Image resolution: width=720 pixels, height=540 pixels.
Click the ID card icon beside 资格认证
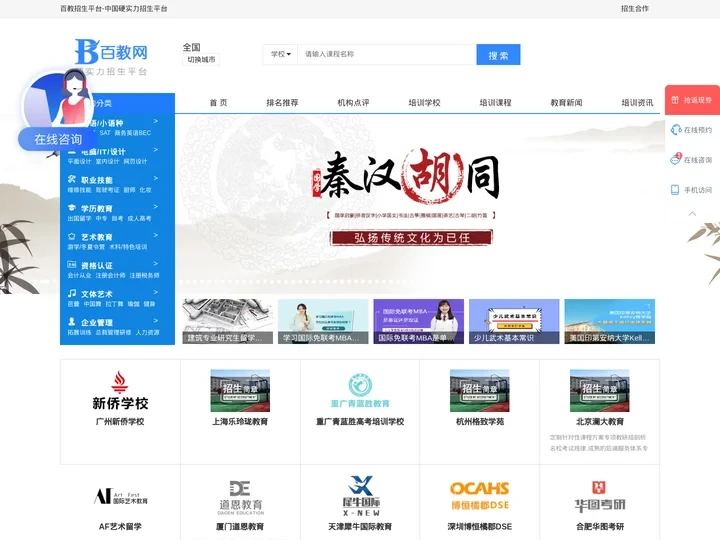(72, 264)
